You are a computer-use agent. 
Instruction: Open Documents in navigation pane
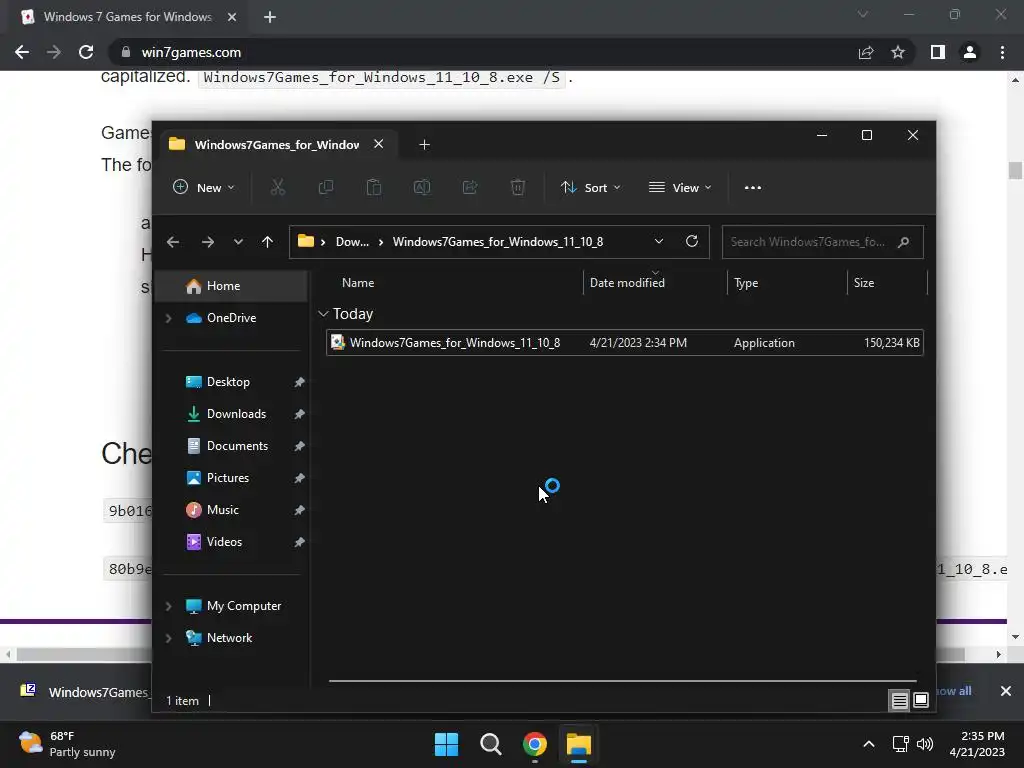pos(237,446)
